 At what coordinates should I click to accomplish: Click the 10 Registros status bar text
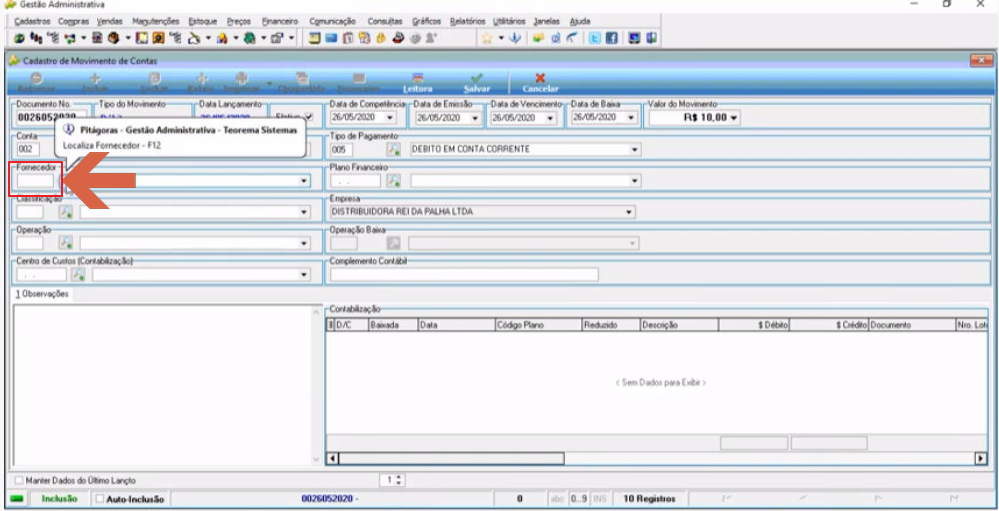point(649,499)
